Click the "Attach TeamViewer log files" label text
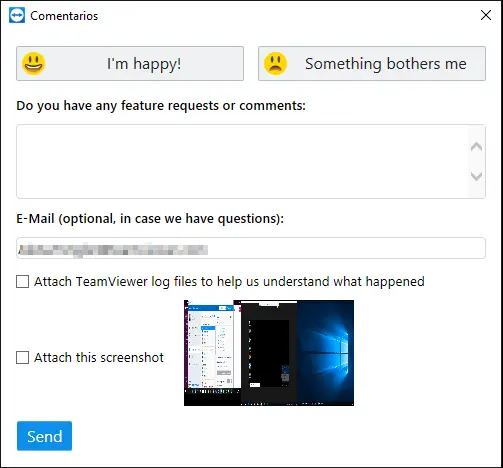The width and height of the screenshot is (503, 468). click(x=229, y=282)
